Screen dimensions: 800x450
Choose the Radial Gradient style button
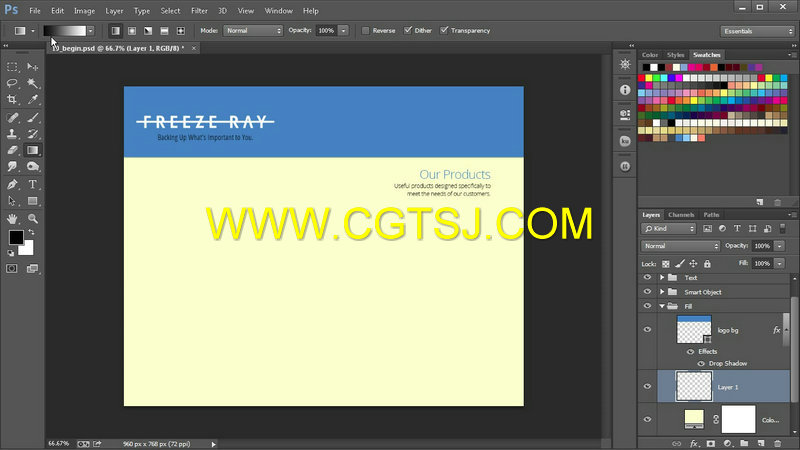click(132, 31)
